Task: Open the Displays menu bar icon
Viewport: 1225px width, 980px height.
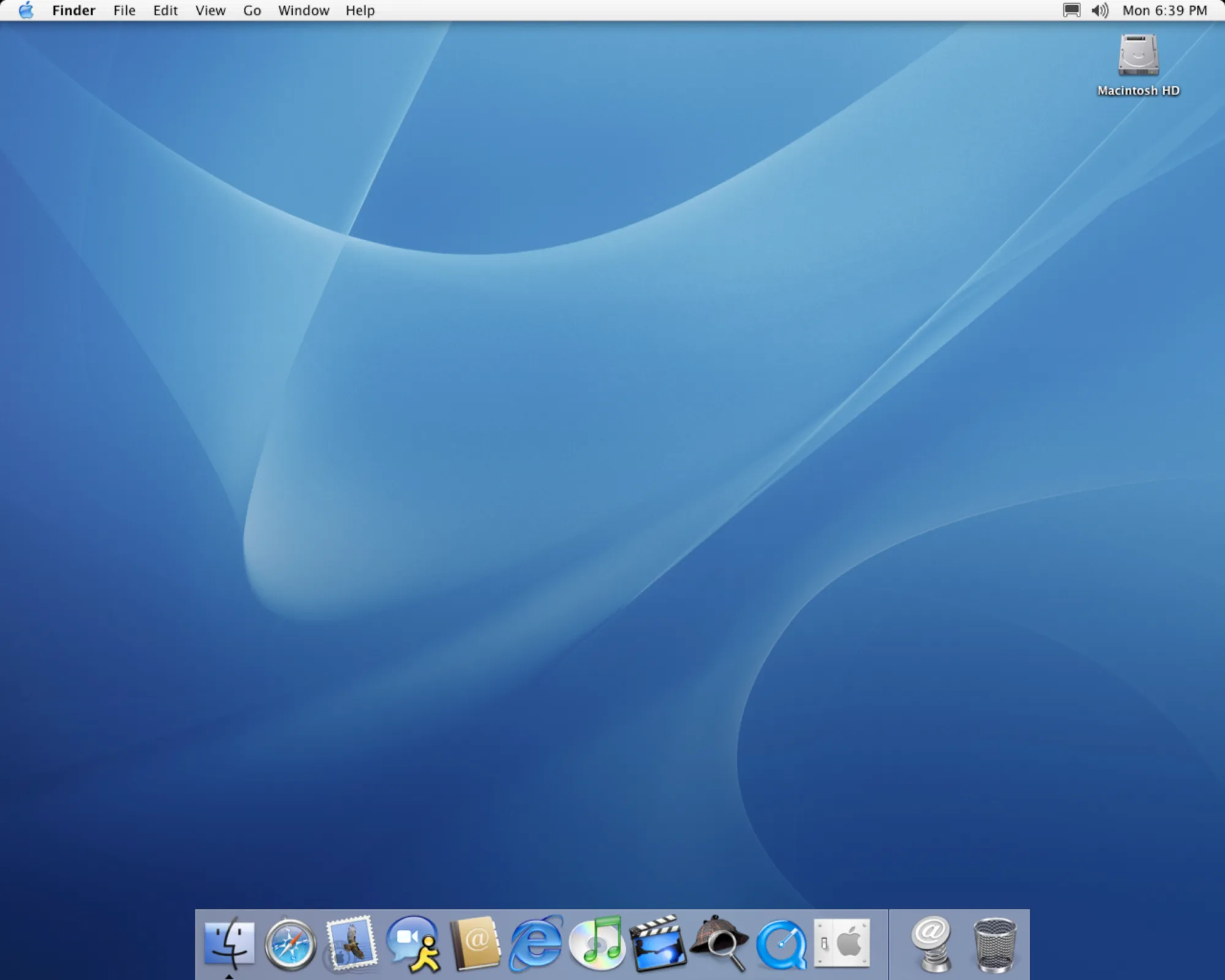Action: [x=1070, y=10]
